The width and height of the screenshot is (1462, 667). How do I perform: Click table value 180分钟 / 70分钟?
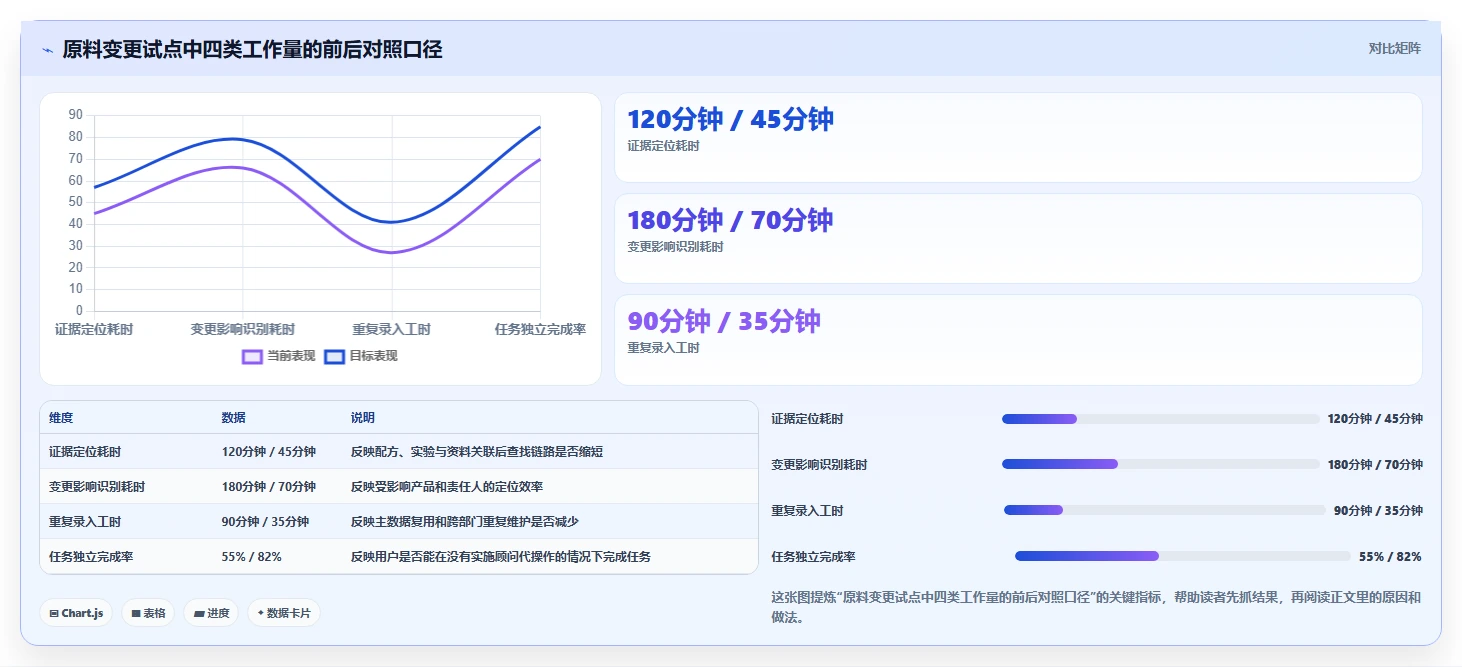(268, 487)
